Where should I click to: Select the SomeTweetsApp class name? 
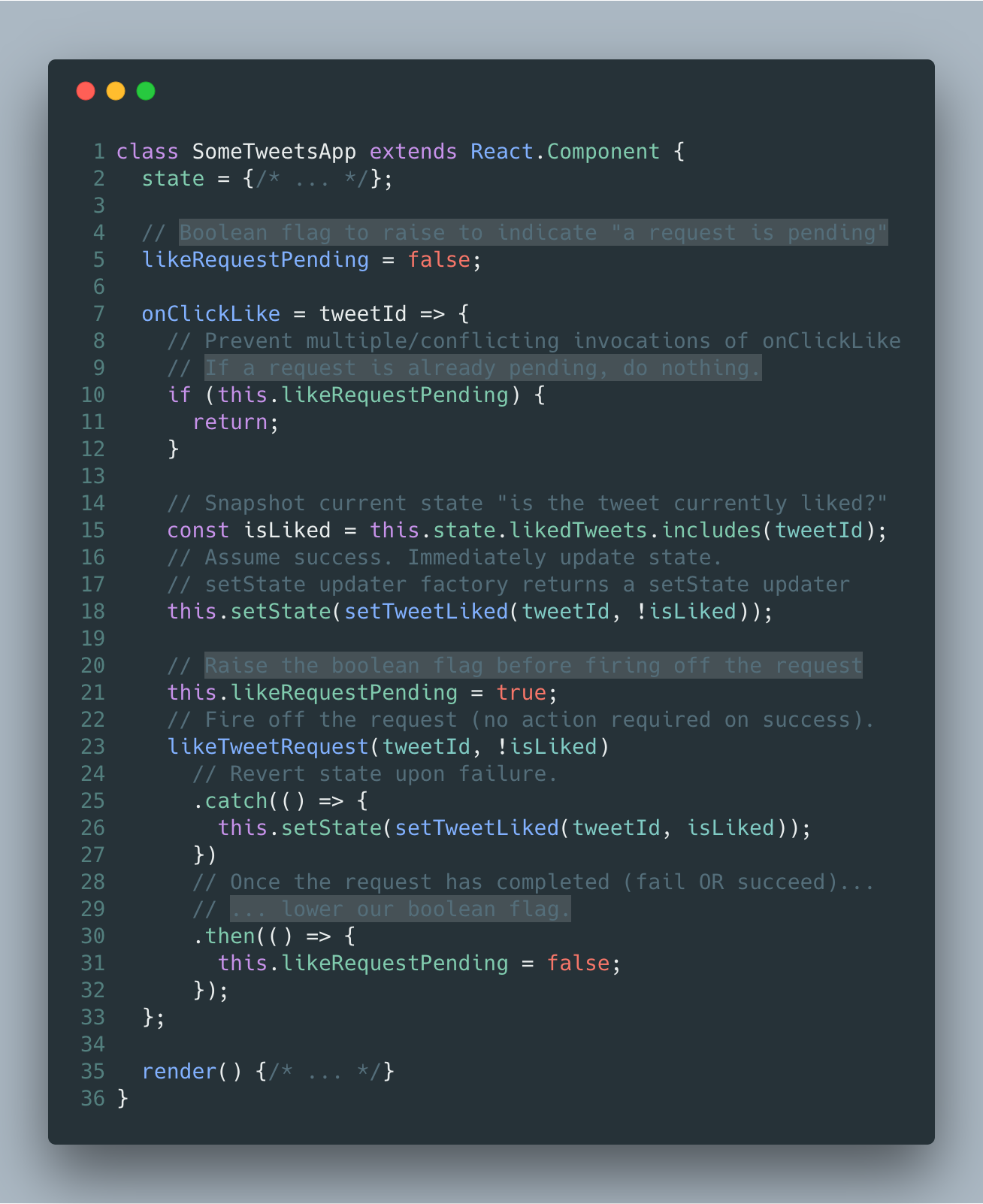point(274,152)
